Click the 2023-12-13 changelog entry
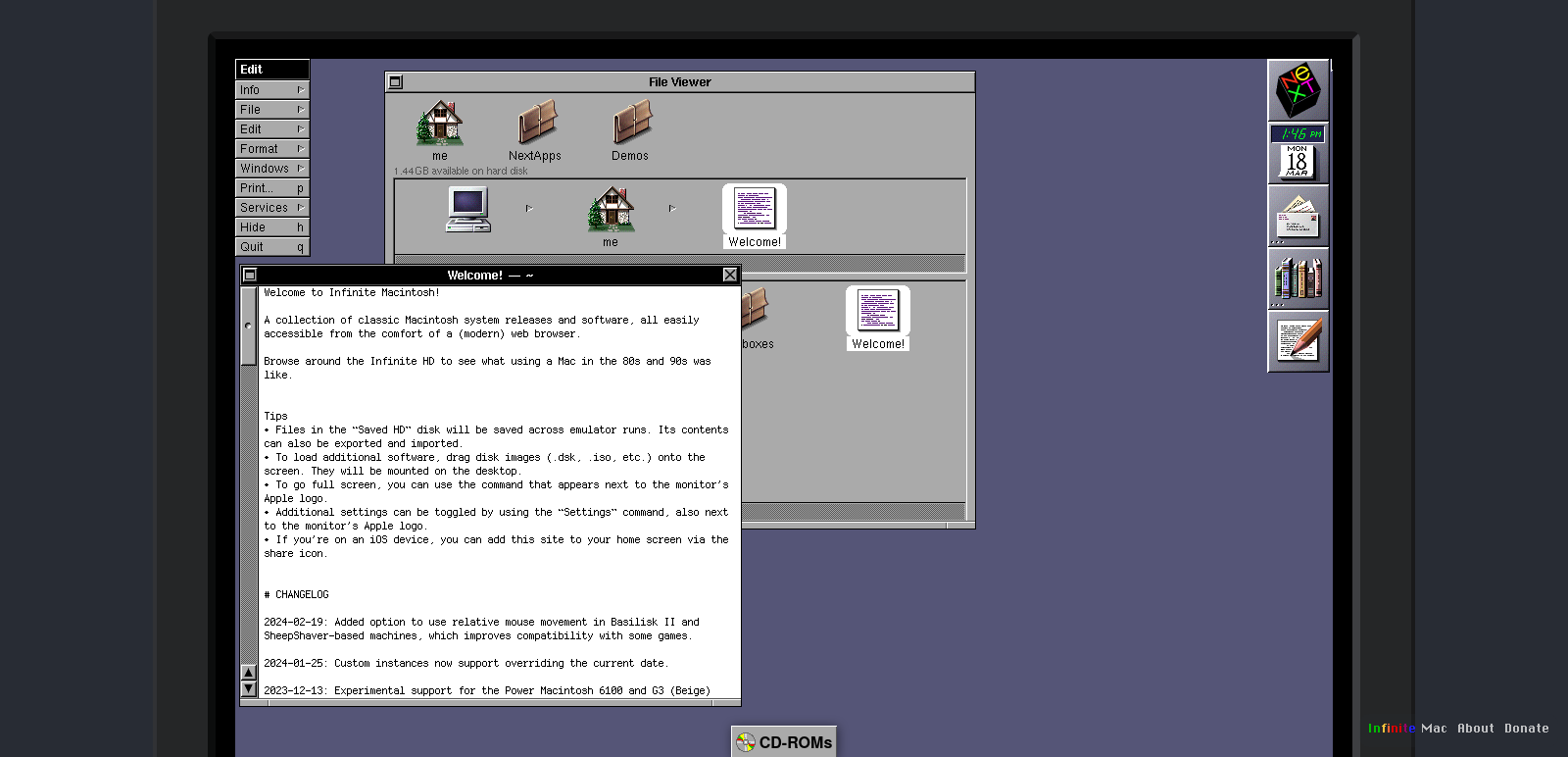This screenshot has width=1568, height=757. coord(487,691)
